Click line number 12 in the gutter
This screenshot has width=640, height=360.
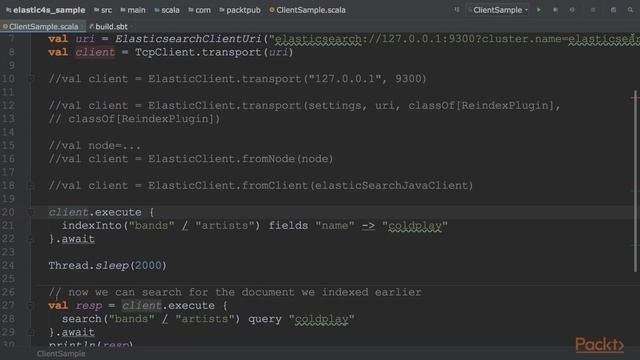[8, 105]
